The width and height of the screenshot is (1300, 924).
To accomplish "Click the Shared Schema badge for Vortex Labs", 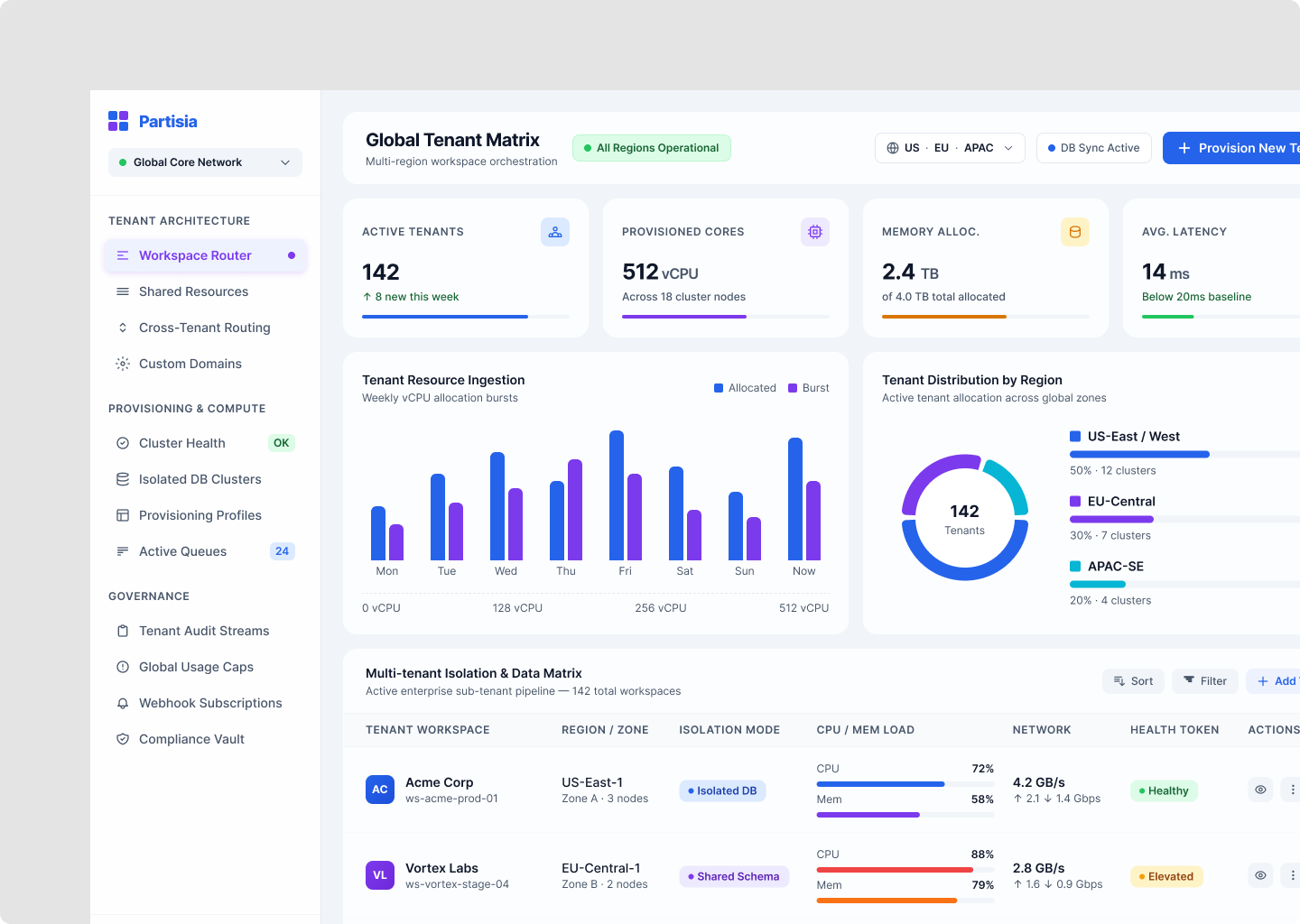I will [734, 877].
